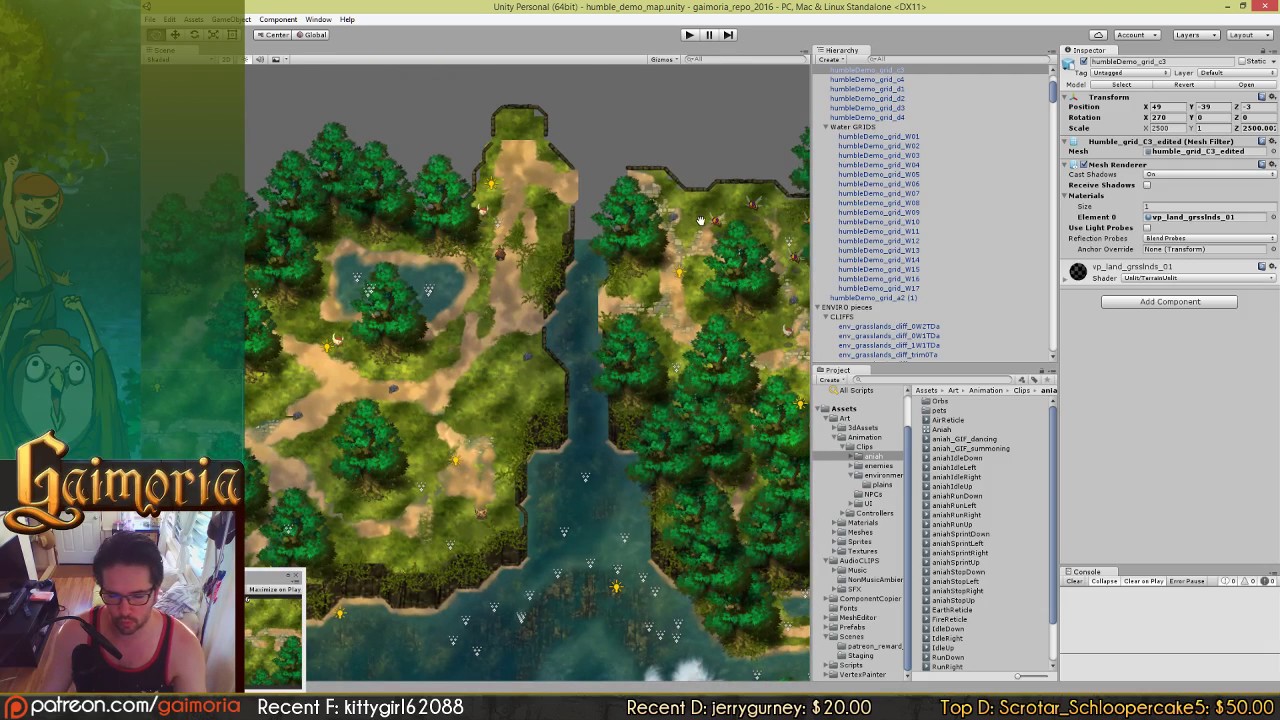
Task: Toggle the Receive Shadows checkbox
Action: click(1147, 186)
